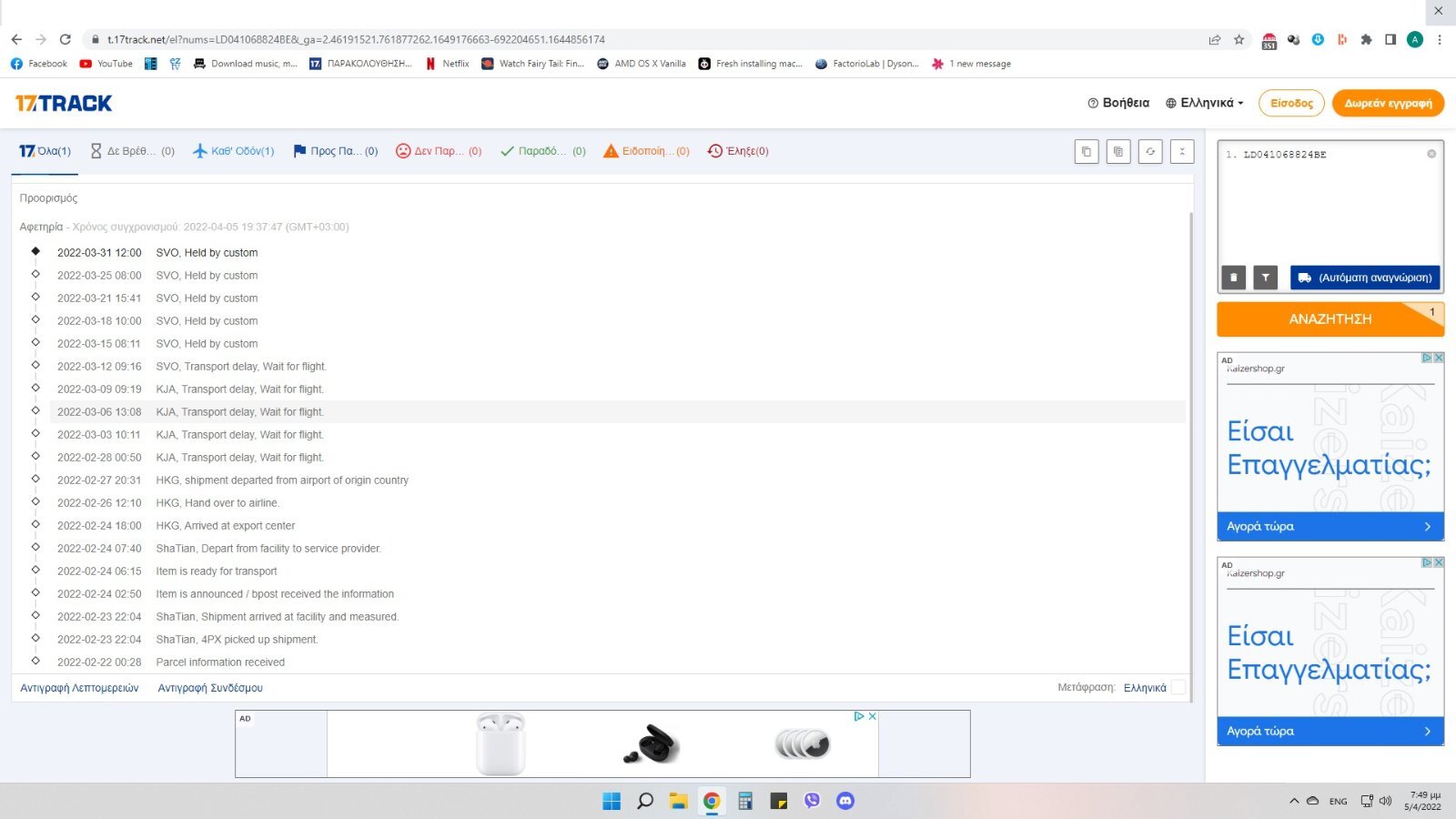Image resolution: width=1456 pixels, height=819 pixels.
Task: Click the Δωρεάν εγγραφή sign-up button
Action: point(1388,103)
